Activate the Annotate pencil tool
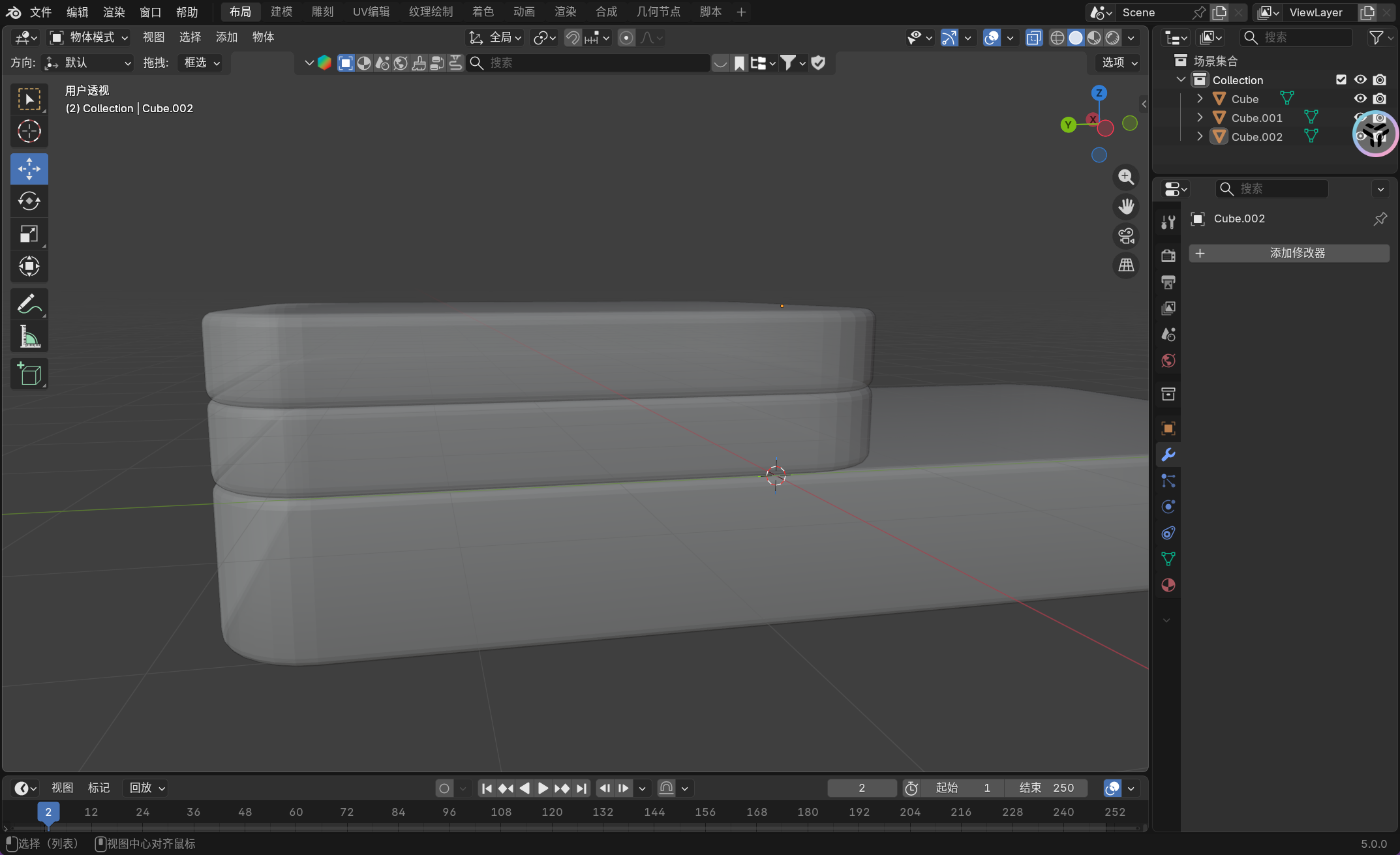Viewport: 1400px width, 855px height. [x=29, y=304]
